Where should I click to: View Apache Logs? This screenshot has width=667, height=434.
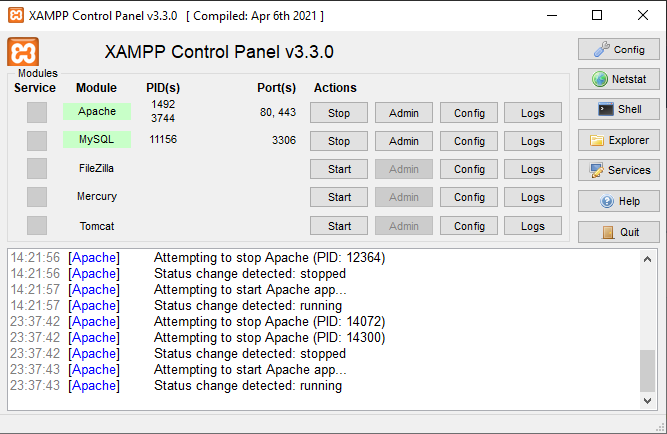533,113
